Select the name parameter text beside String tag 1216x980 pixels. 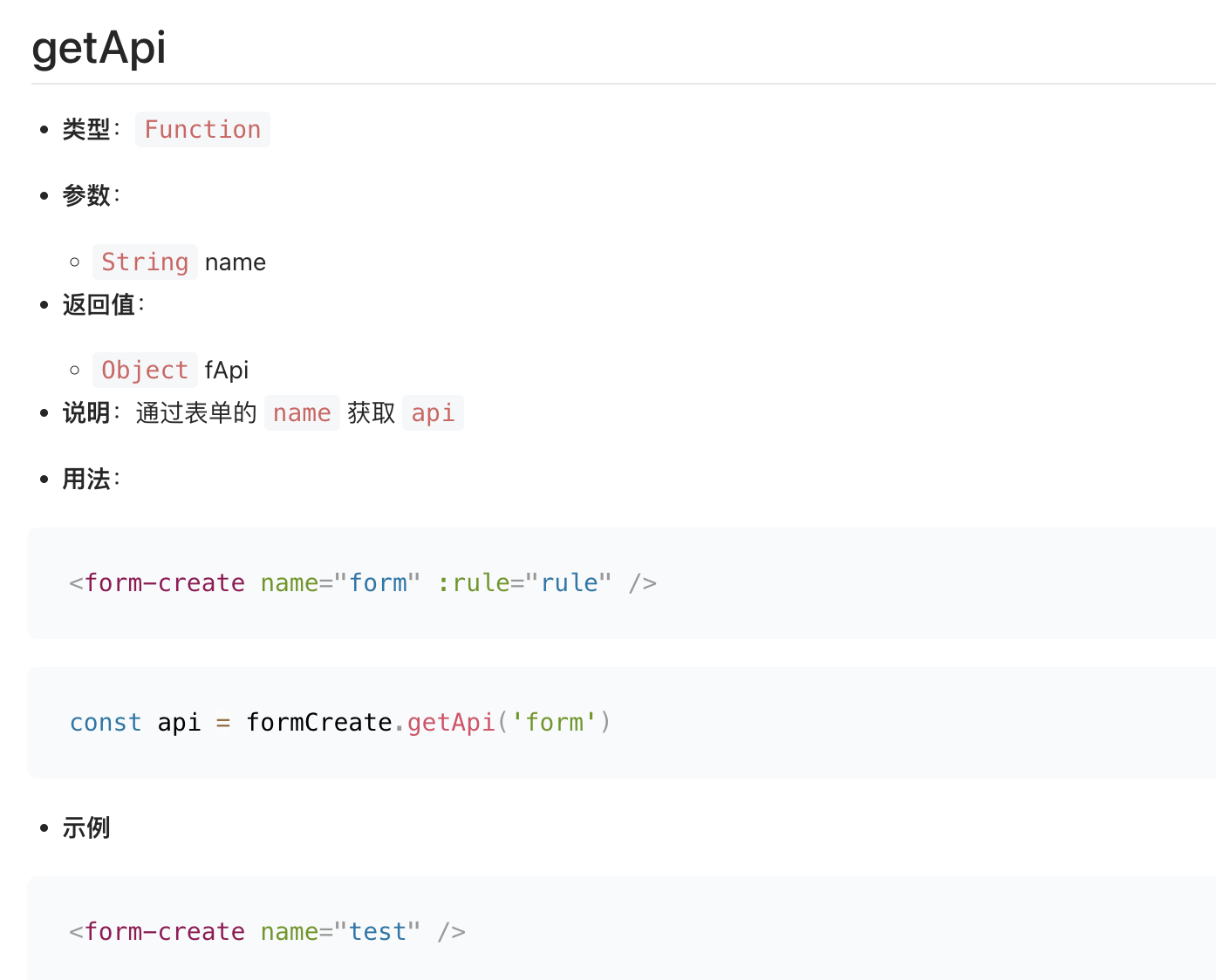(x=235, y=262)
